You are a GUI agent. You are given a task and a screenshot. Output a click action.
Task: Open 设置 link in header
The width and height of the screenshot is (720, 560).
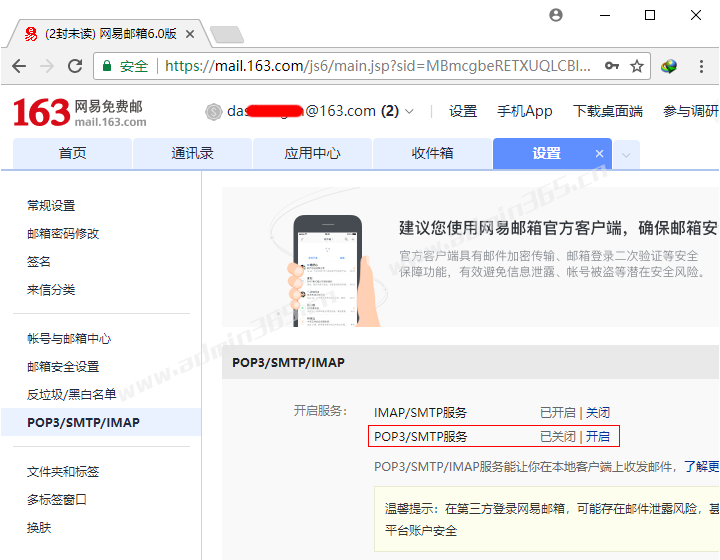[463, 111]
